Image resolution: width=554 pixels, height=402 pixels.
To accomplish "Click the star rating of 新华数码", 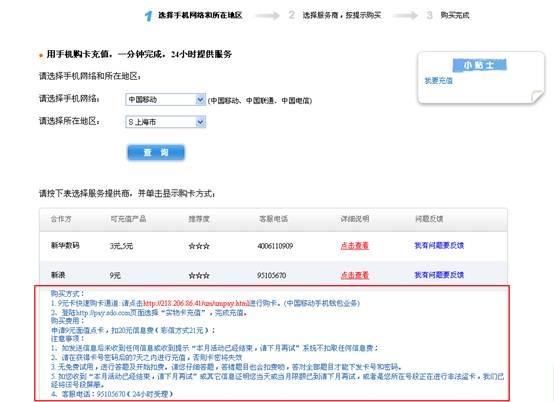I will (x=199, y=246).
